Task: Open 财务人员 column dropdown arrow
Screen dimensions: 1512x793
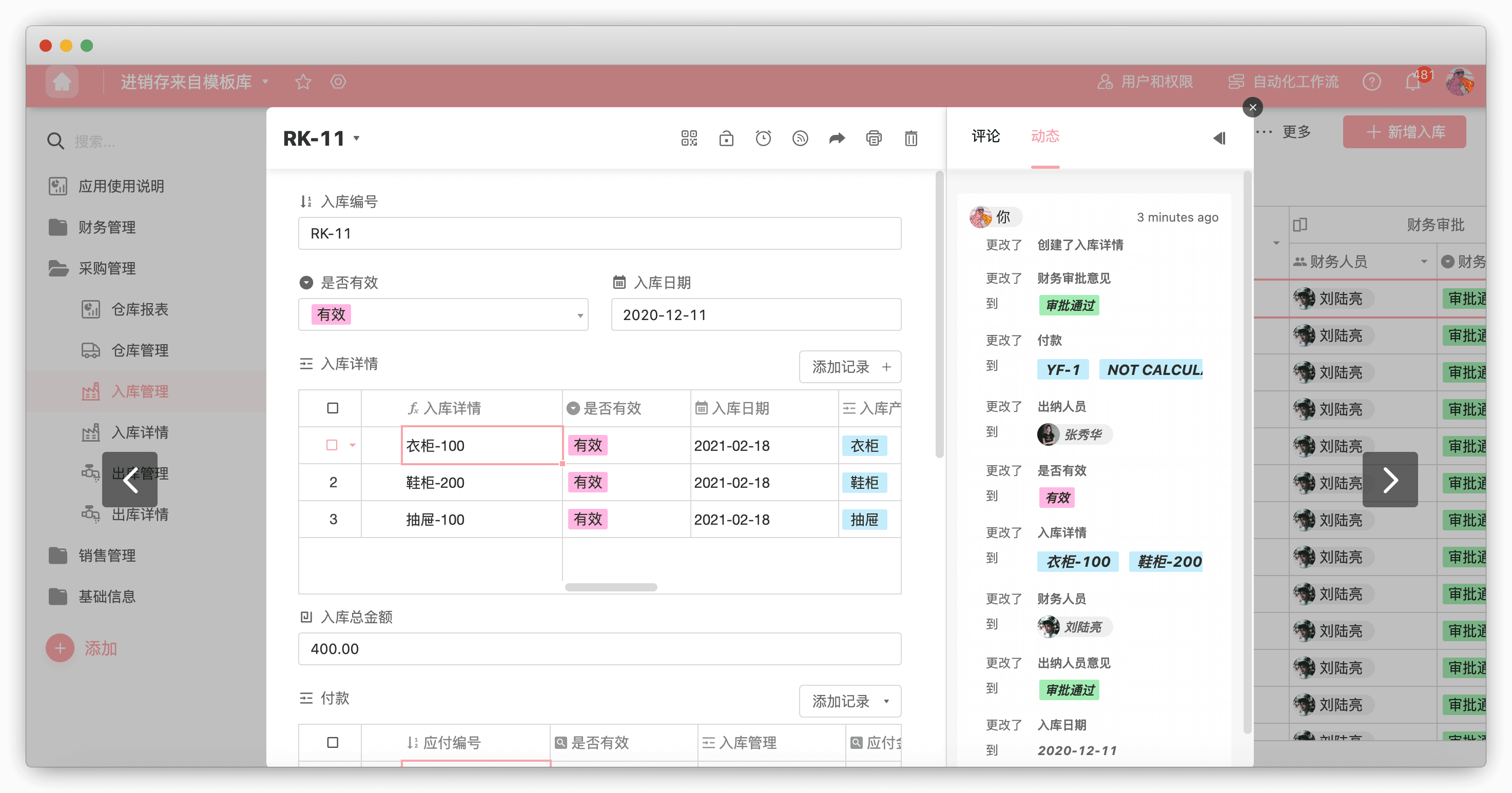Action: [x=1423, y=262]
